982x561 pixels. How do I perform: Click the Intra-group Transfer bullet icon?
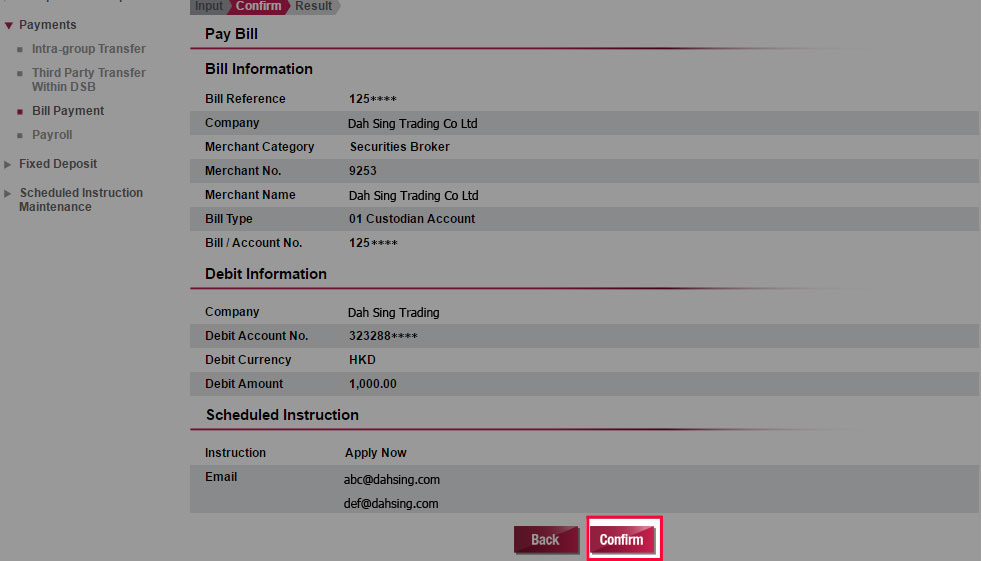click(20, 49)
